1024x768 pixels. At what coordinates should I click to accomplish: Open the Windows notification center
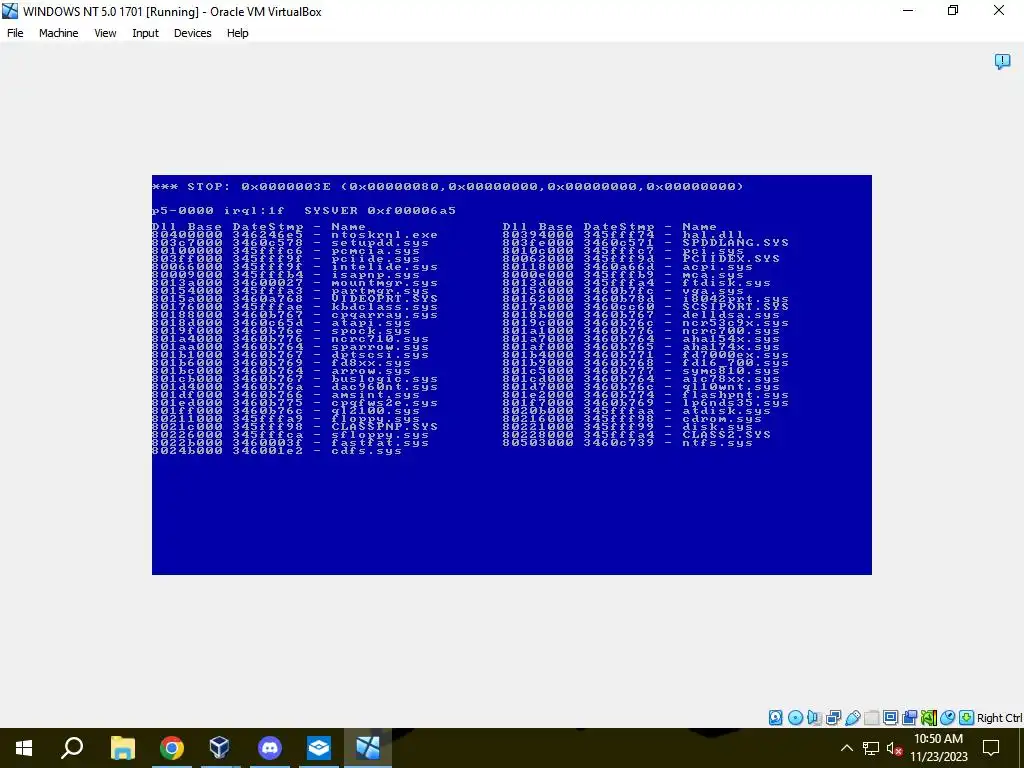point(991,748)
